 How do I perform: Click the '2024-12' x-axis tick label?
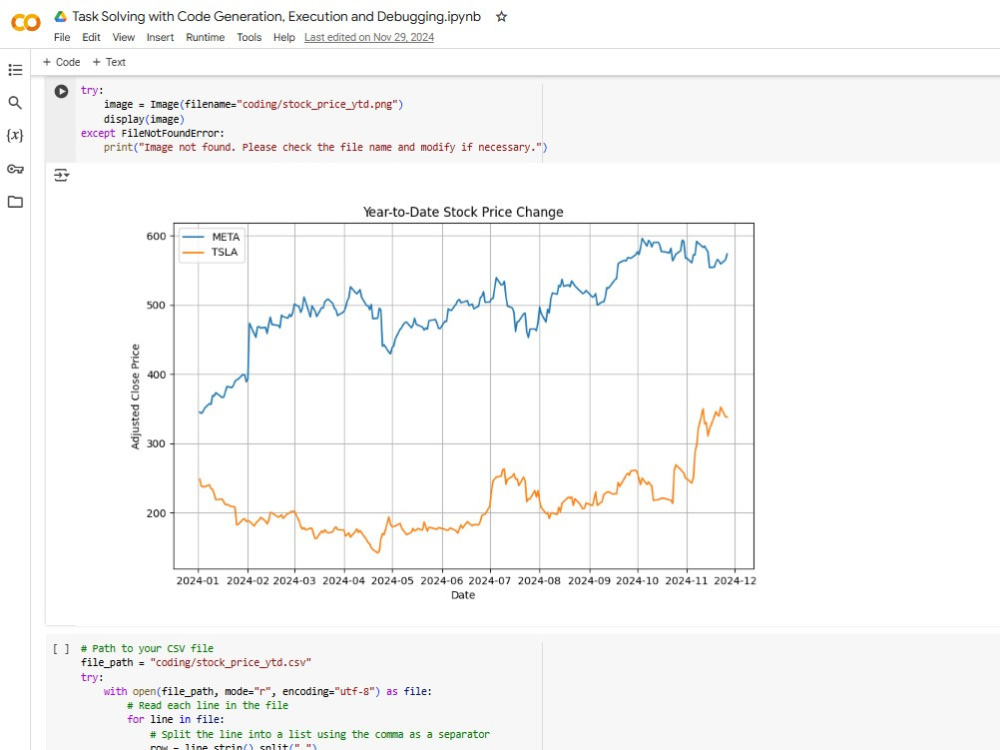[x=735, y=580]
